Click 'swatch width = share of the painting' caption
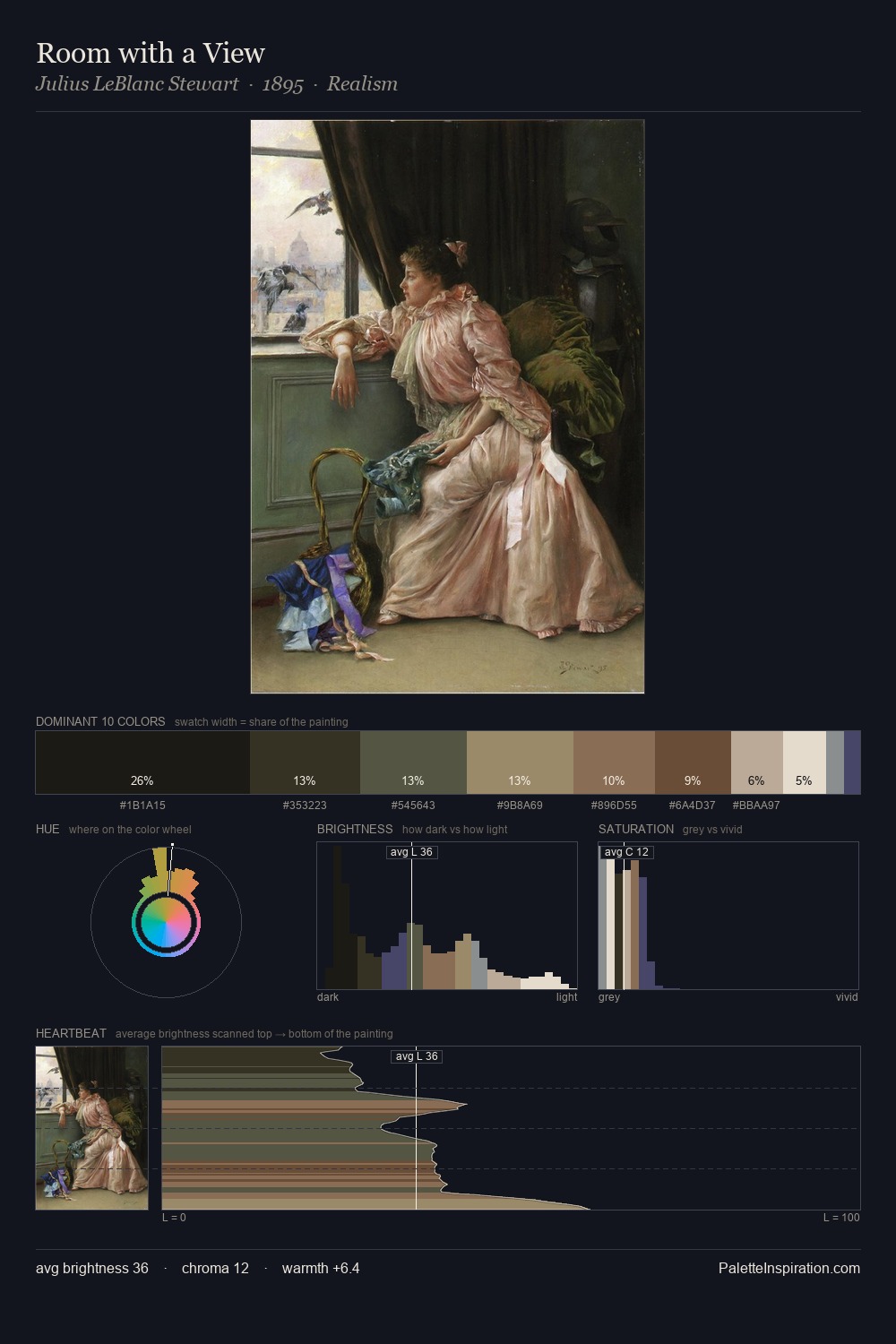The width and height of the screenshot is (896, 1344). point(262,722)
